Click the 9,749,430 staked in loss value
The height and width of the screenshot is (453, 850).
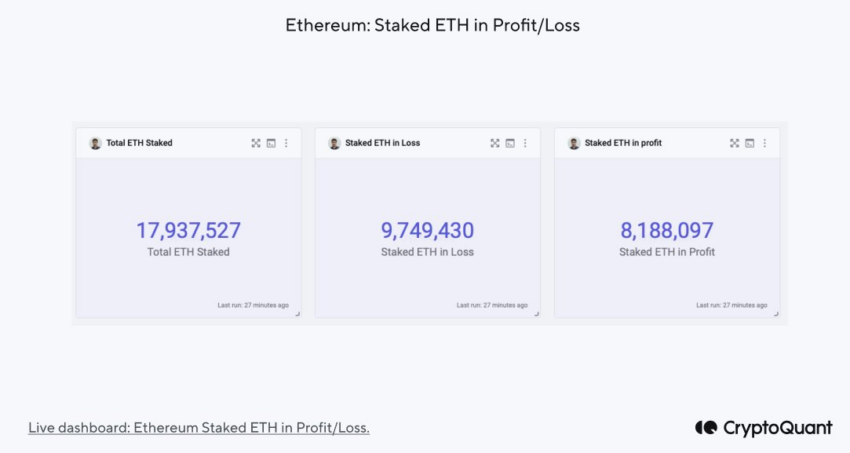[427, 231]
